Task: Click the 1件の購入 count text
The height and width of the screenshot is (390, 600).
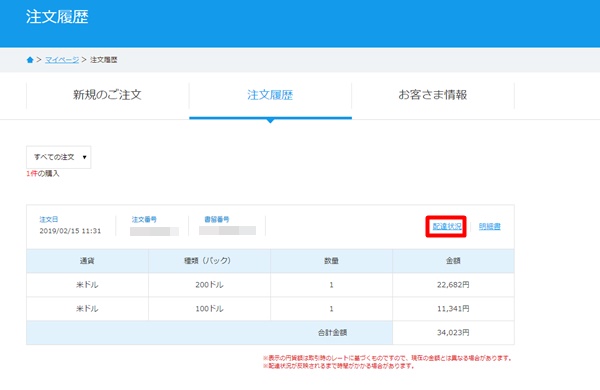Action: [43, 173]
